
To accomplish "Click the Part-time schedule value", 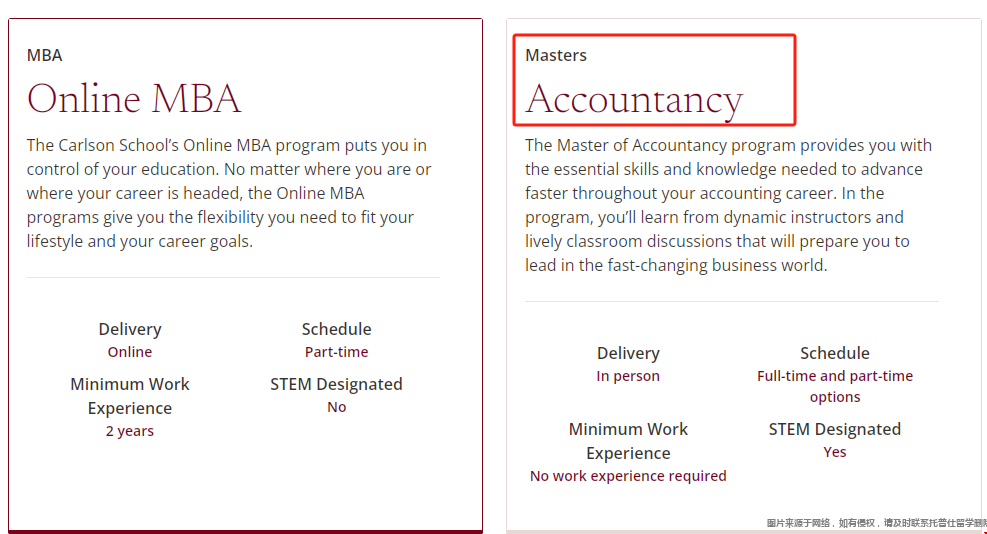I will [x=336, y=352].
